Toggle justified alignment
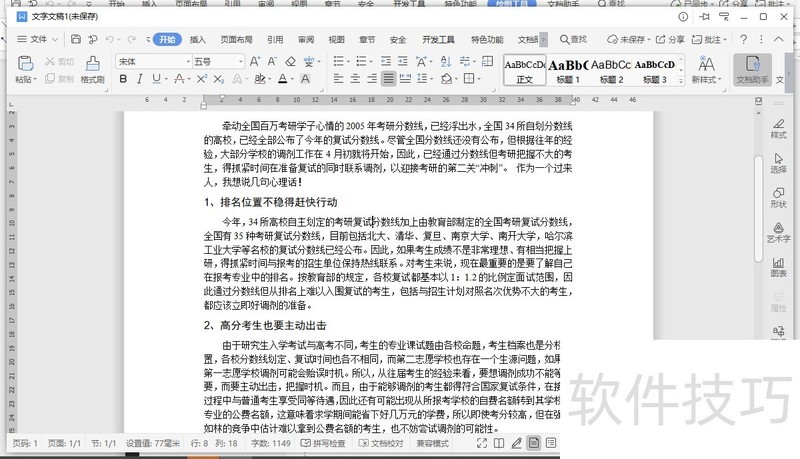Viewport: 800px width, 459px height. [x=389, y=79]
